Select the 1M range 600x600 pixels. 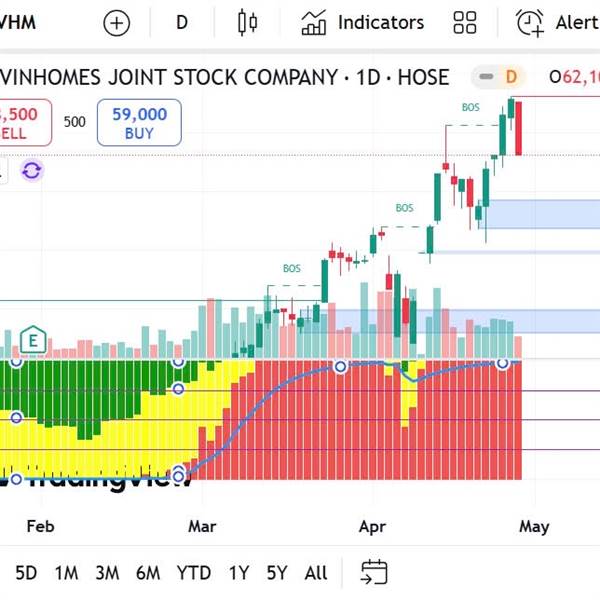tap(66, 573)
